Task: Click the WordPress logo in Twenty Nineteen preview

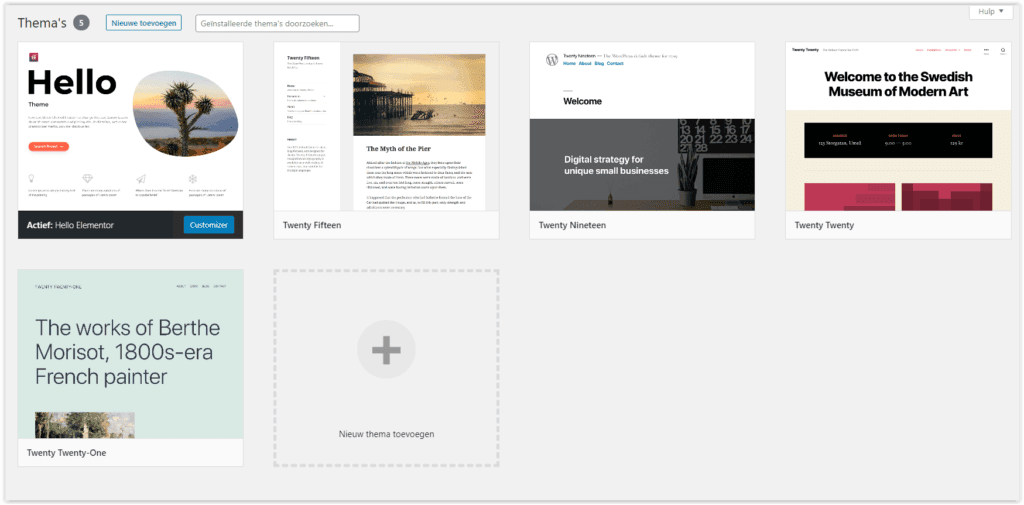Action: (x=551, y=60)
